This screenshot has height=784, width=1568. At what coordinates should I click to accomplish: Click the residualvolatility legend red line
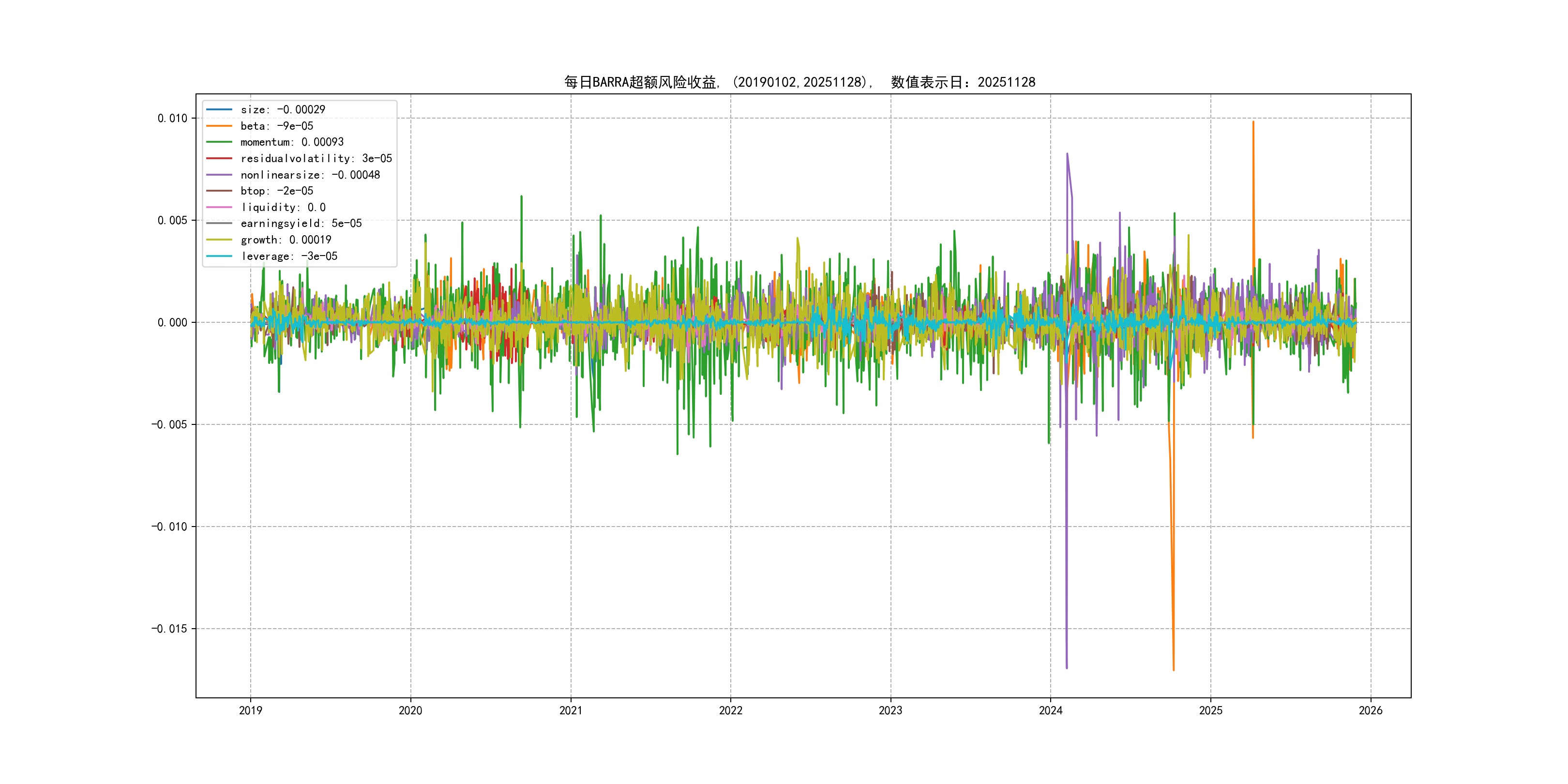[219, 158]
